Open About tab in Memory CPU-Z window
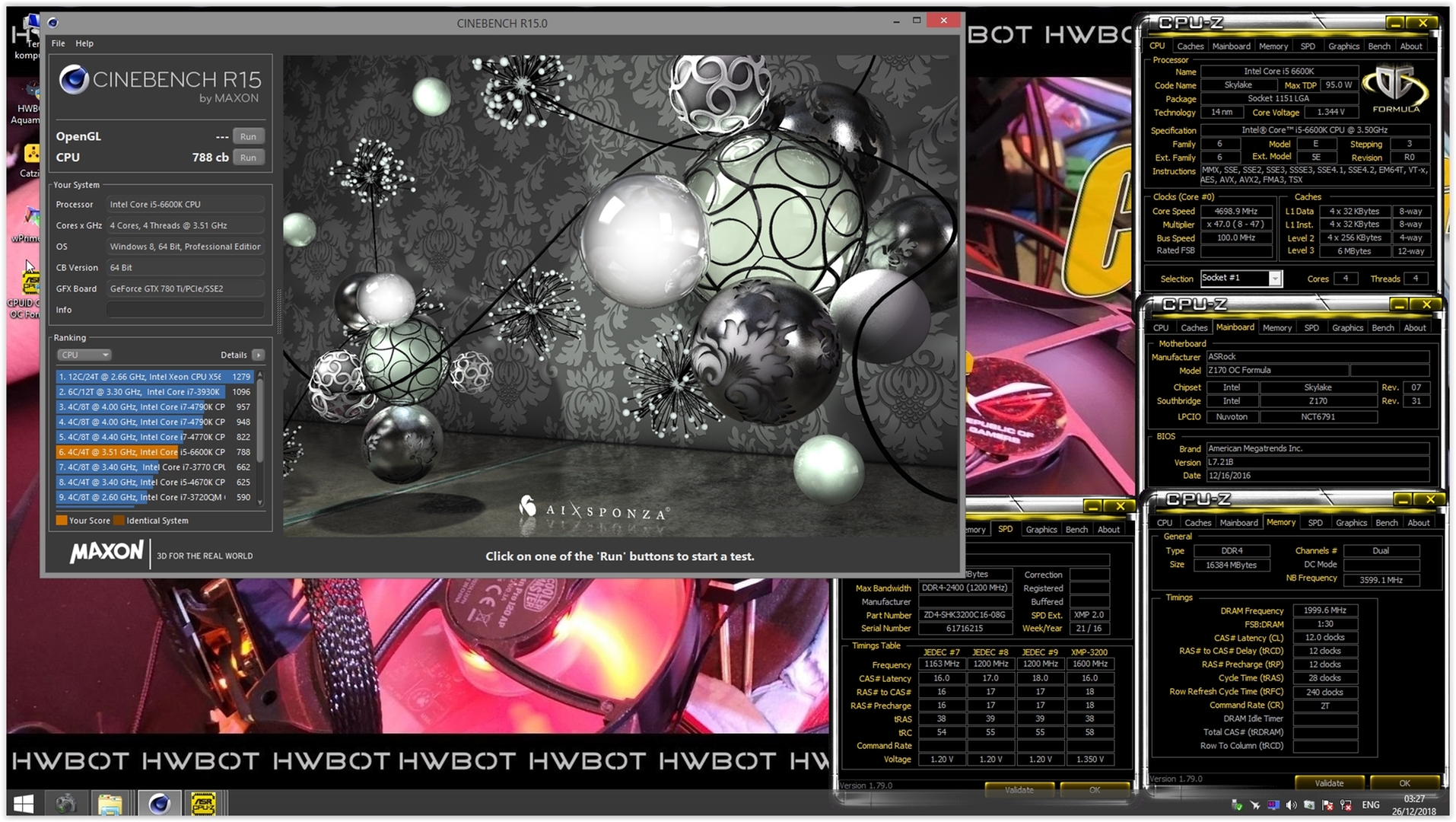This screenshot has height=822, width=1456. (x=1418, y=523)
